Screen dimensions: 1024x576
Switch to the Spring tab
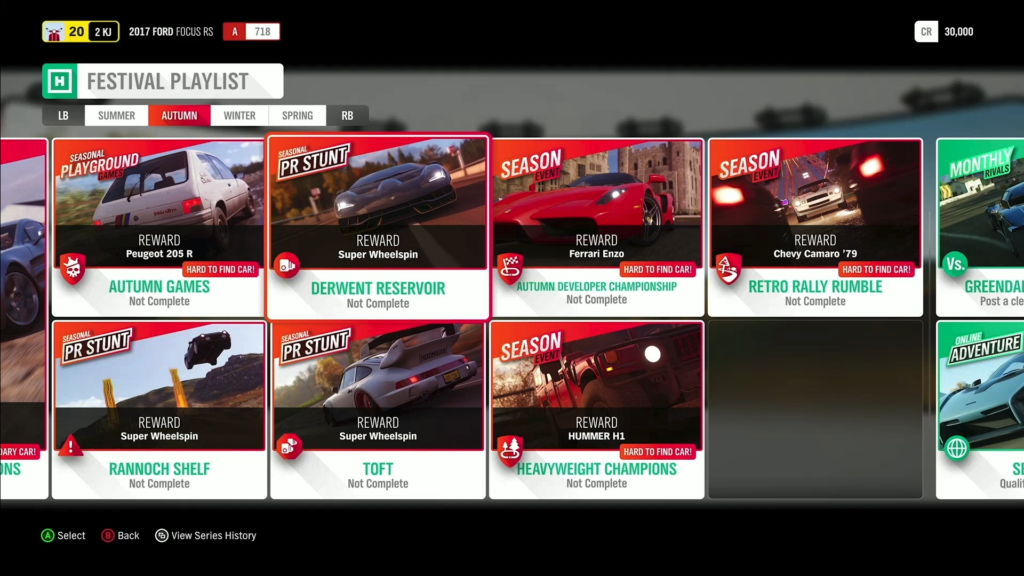[297, 116]
